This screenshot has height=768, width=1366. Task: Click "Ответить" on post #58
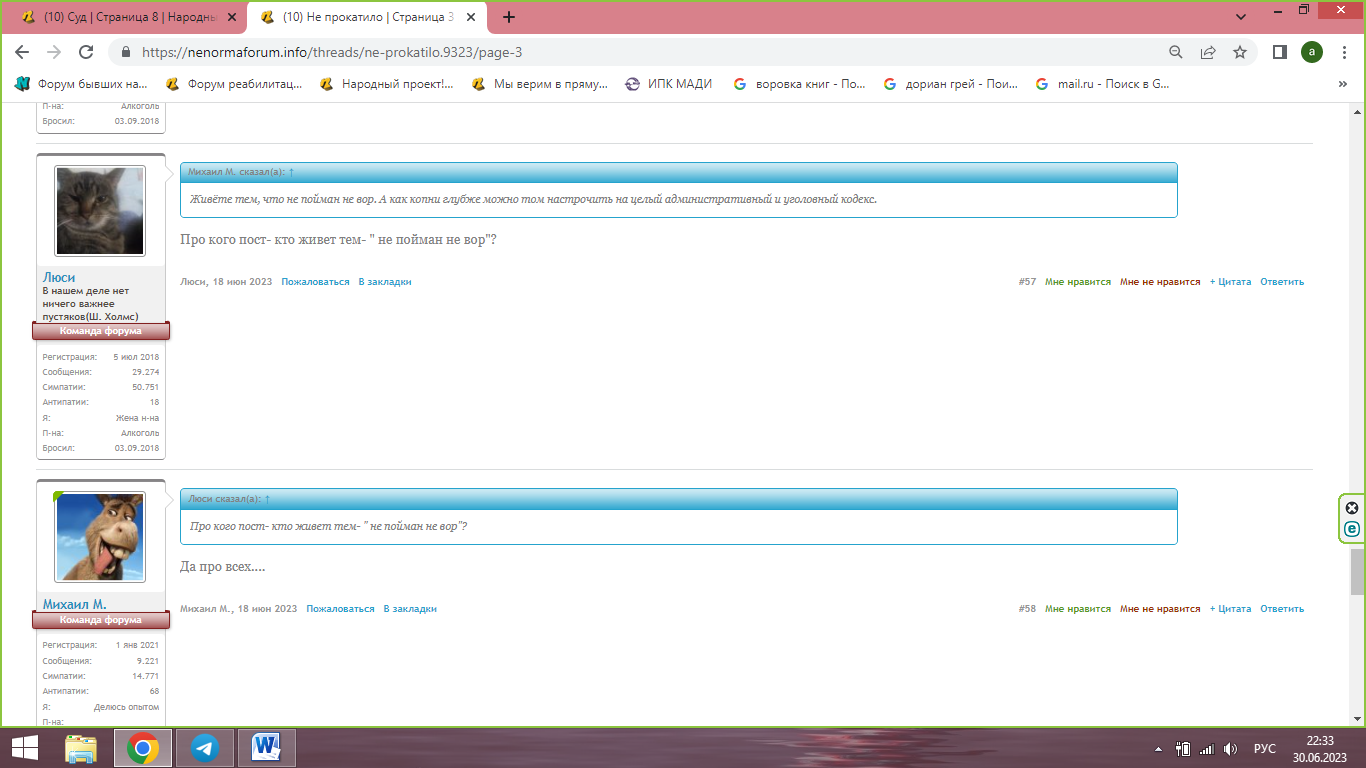tap(1281, 609)
